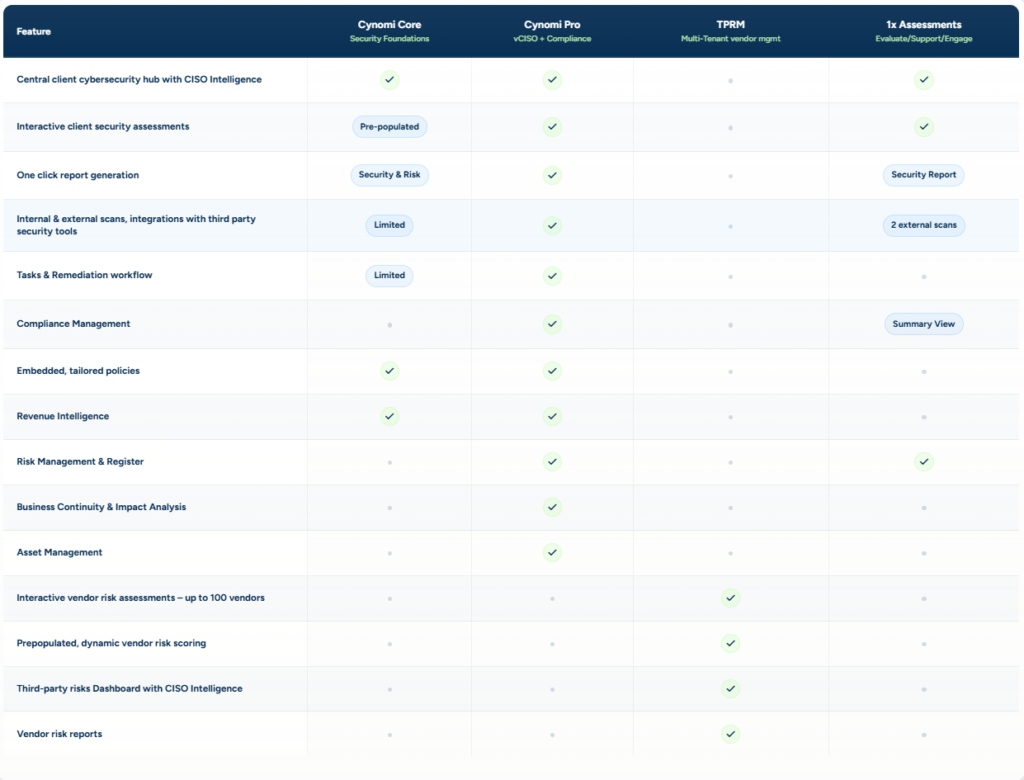
Task: Click the Pre-populated badge under Cynomi Core
Action: tap(389, 127)
